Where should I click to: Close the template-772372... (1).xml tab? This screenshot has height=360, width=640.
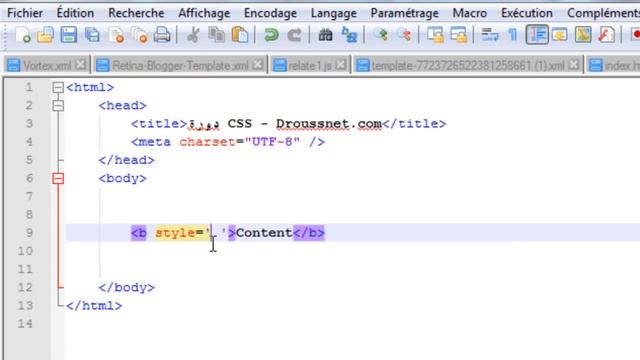573,64
